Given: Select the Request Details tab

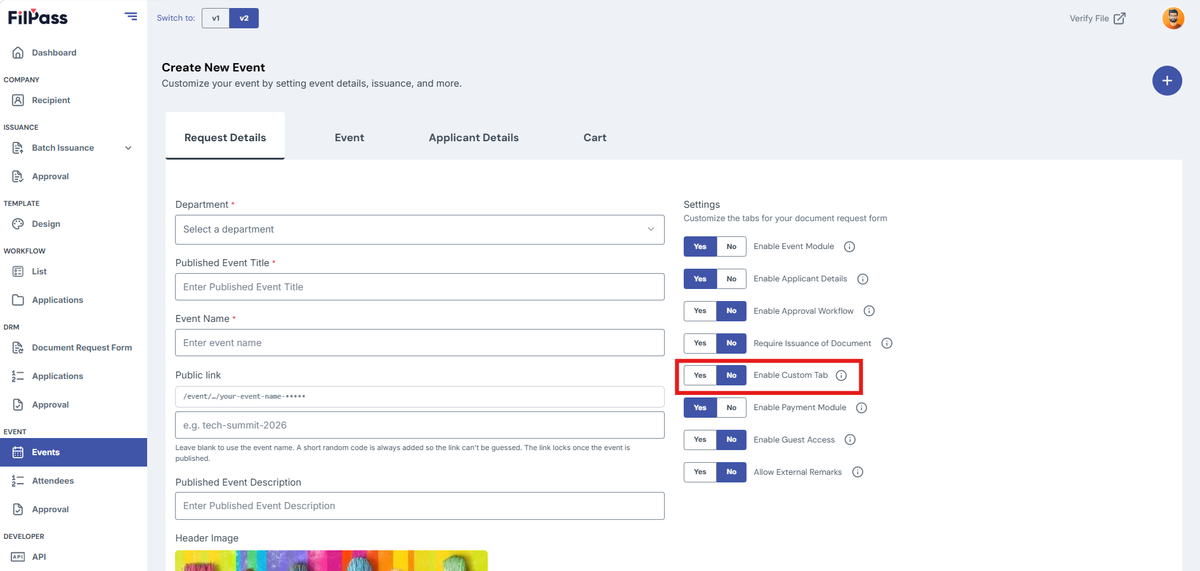Looking at the screenshot, I should [225, 137].
